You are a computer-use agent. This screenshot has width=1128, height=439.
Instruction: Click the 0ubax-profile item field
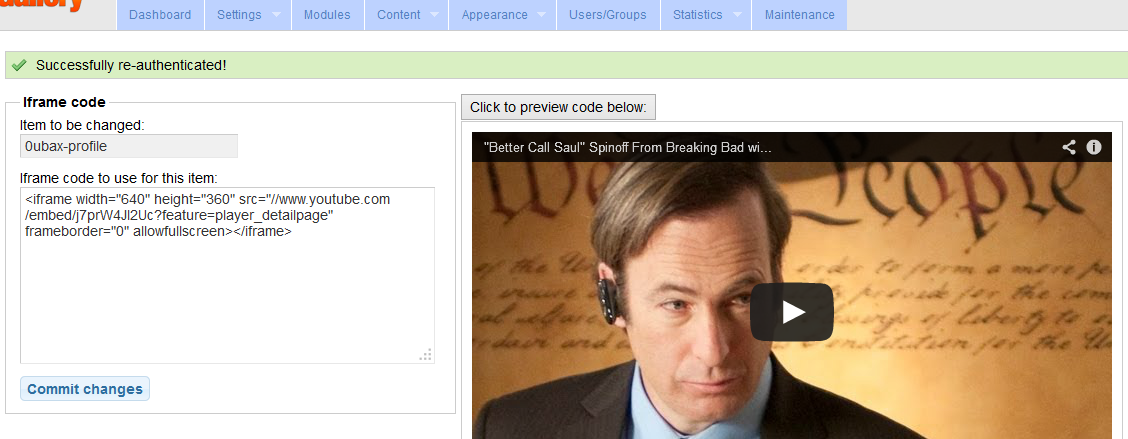click(129, 146)
